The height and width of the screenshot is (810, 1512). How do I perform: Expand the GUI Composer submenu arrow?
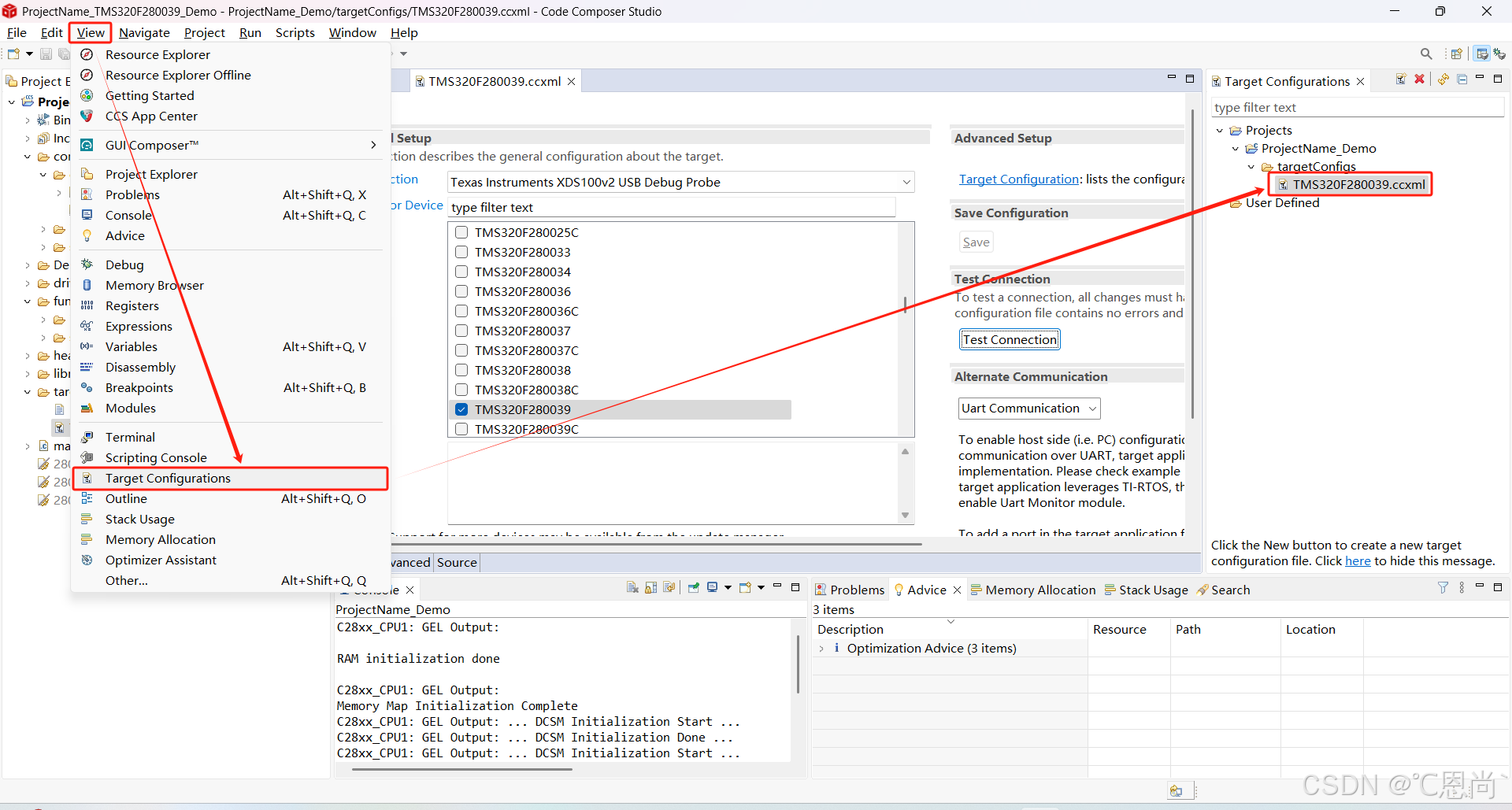tap(373, 145)
